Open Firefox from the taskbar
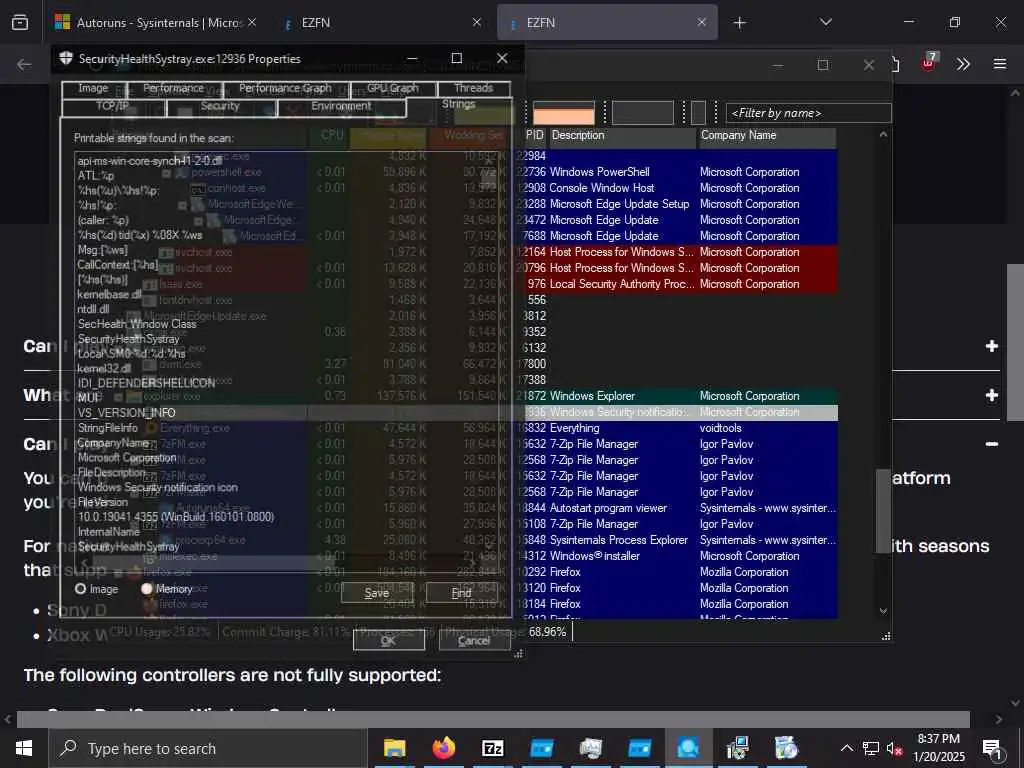 (x=443, y=748)
